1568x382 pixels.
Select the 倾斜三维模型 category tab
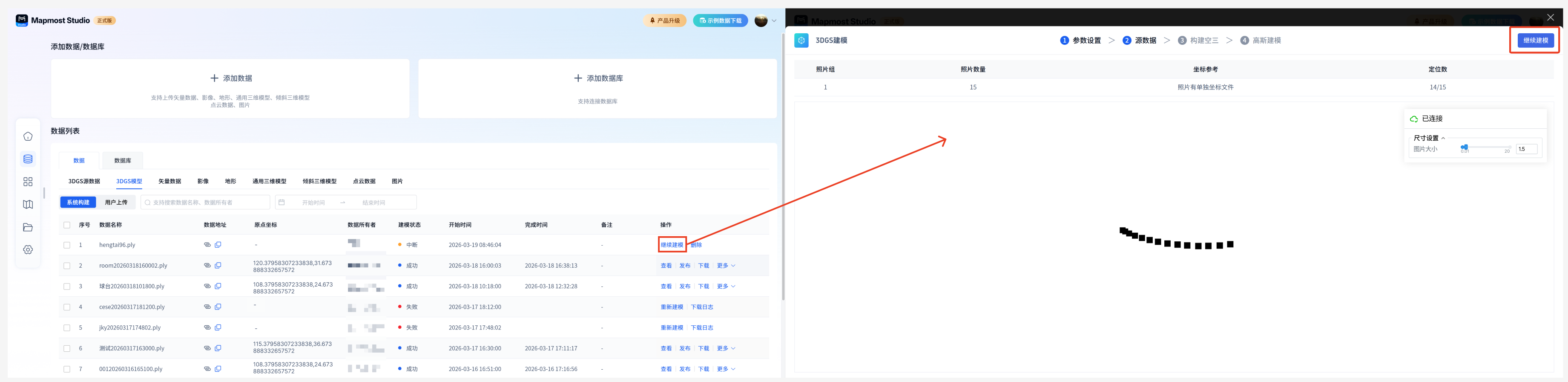[319, 182]
